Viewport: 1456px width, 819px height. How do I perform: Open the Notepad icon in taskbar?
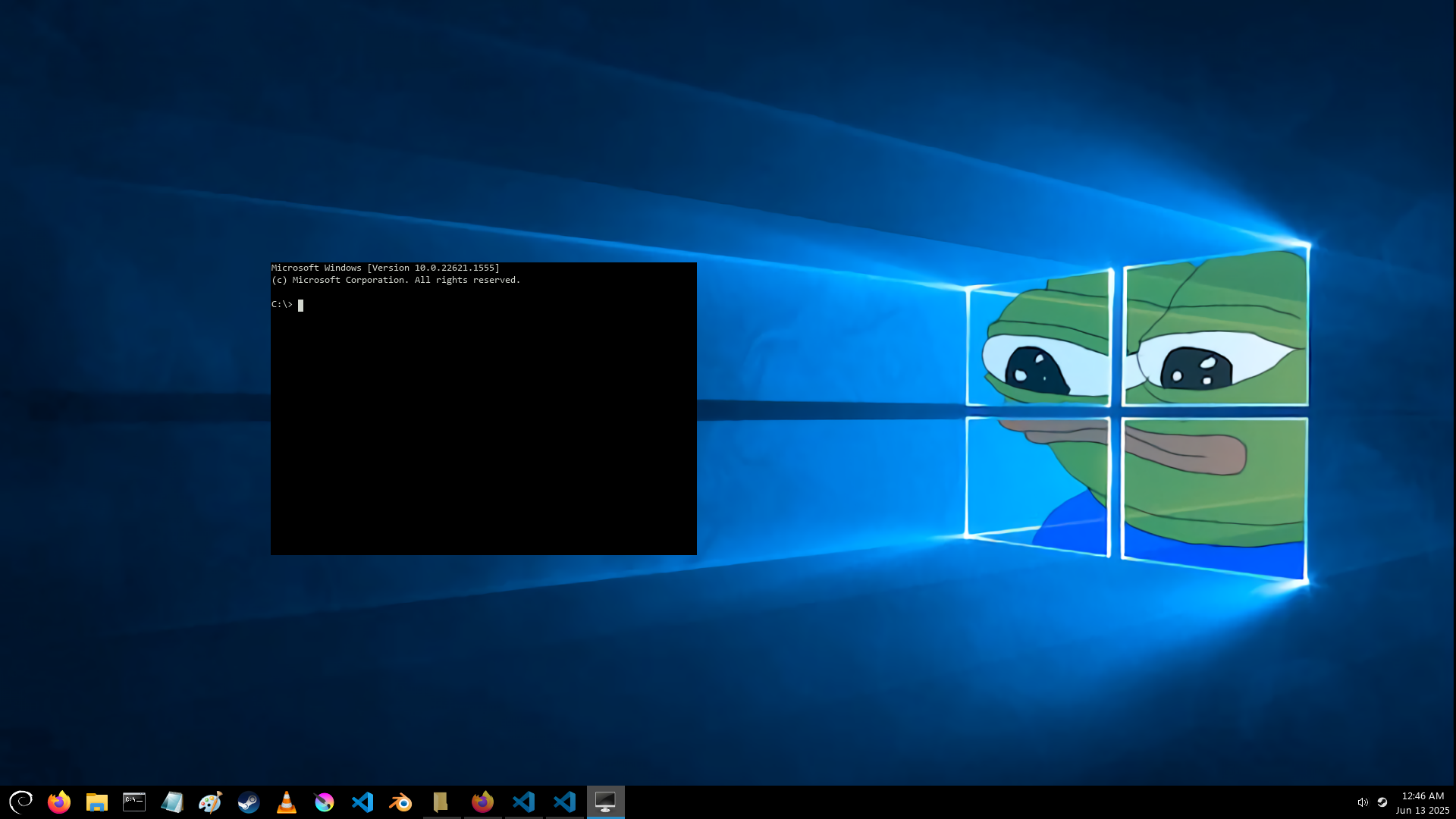(x=172, y=802)
